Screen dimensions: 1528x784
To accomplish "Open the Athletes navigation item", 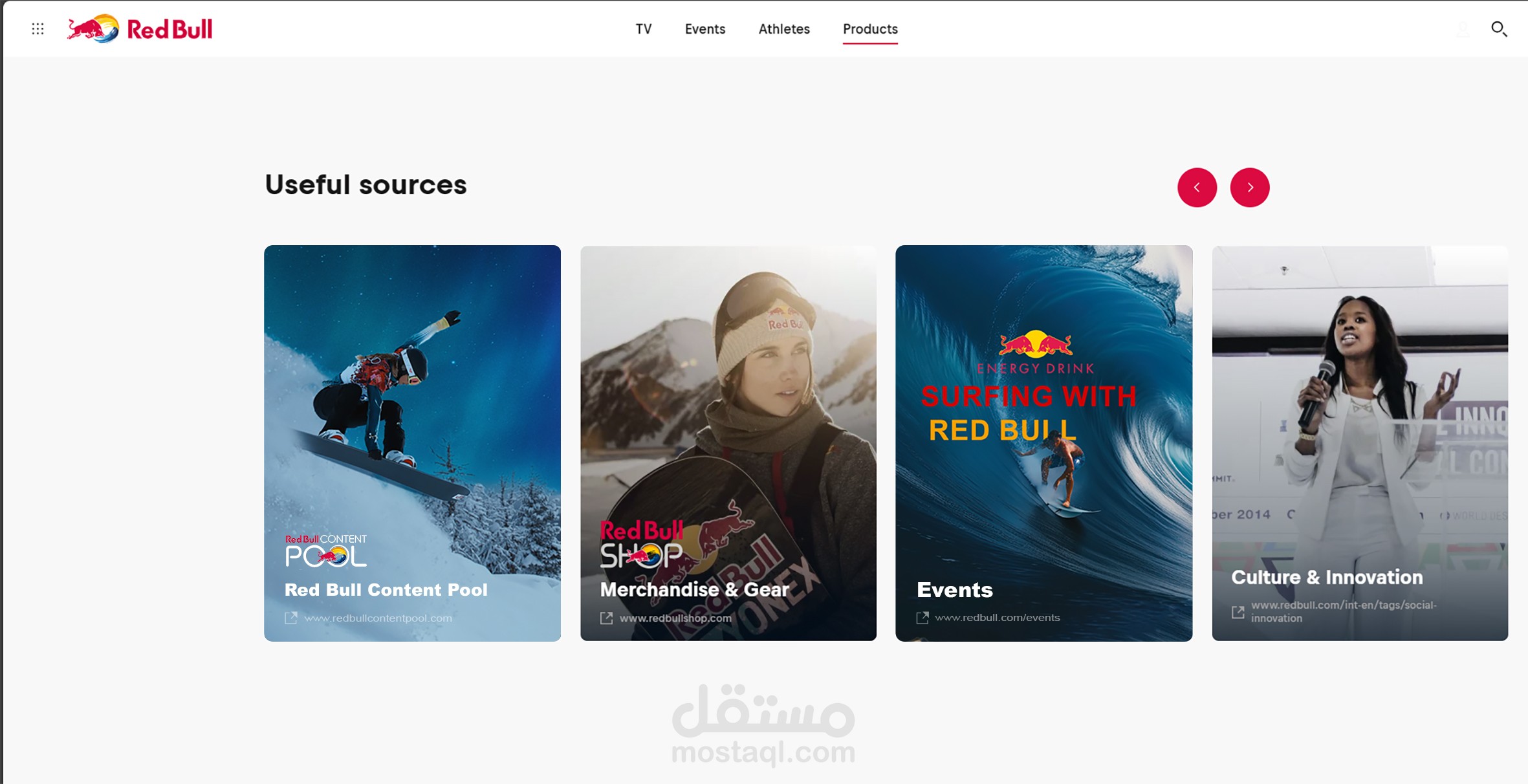I will pyautogui.click(x=784, y=29).
